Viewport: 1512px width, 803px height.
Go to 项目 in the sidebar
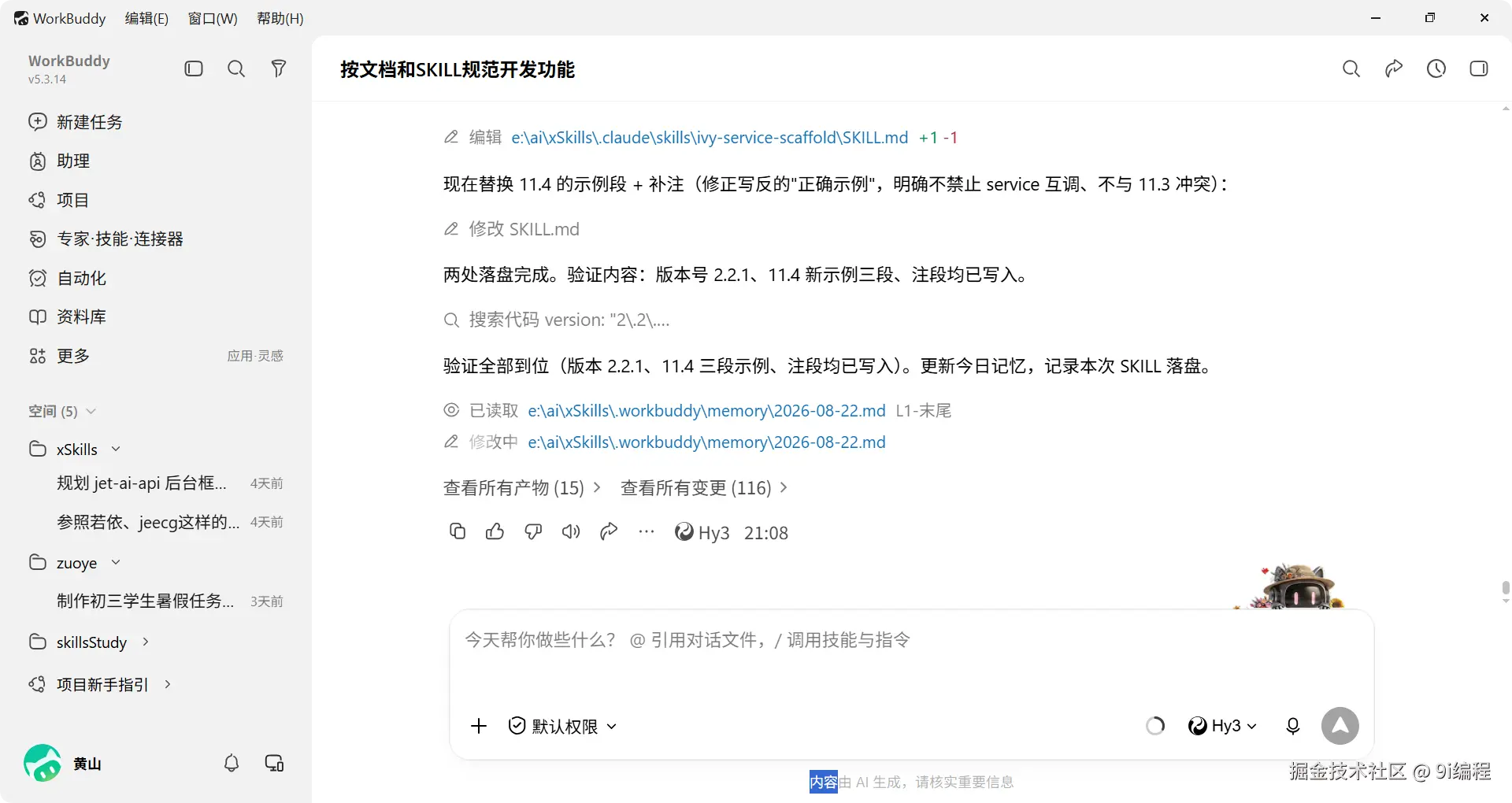pos(59,200)
